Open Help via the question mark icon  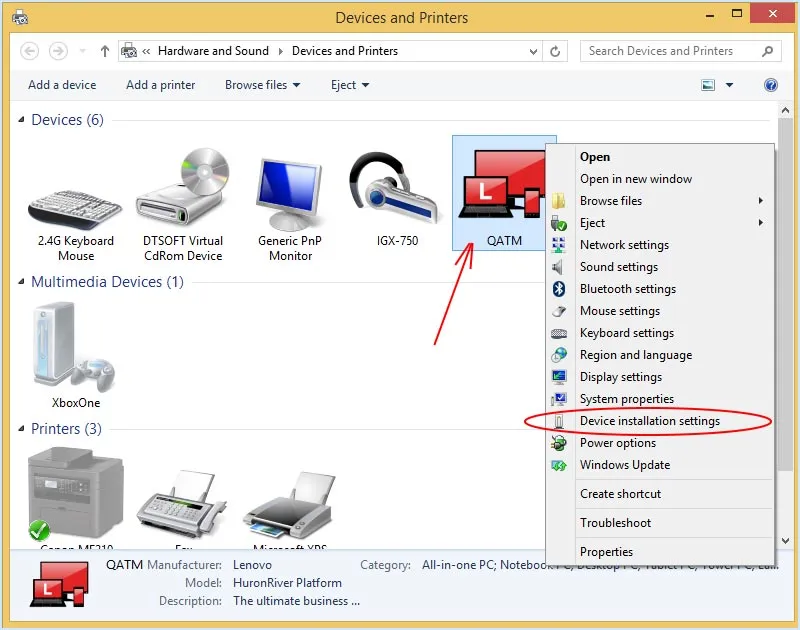[x=770, y=85]
